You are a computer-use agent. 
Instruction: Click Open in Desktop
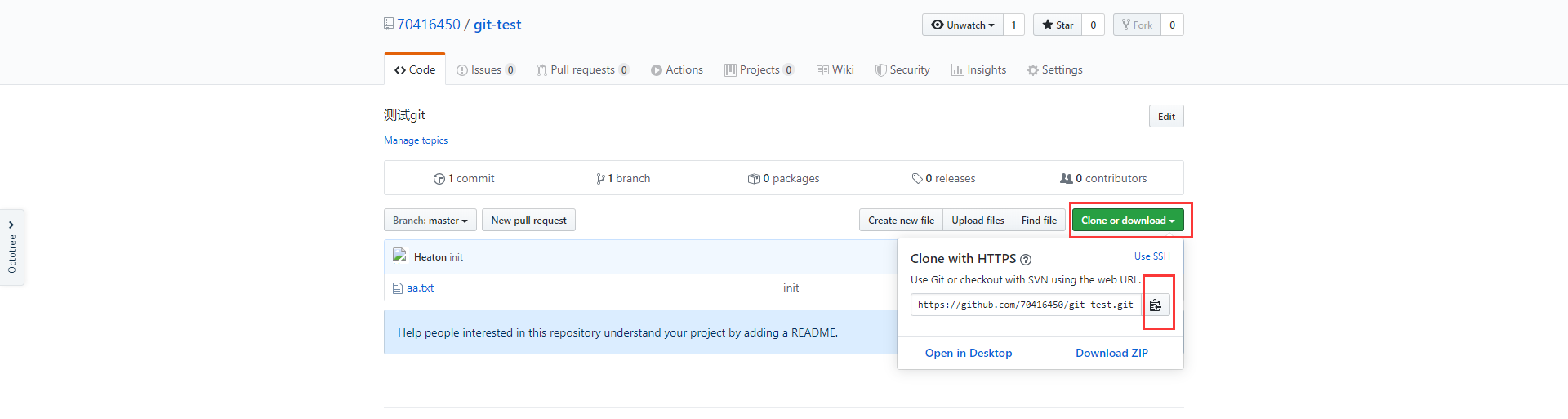969,354
